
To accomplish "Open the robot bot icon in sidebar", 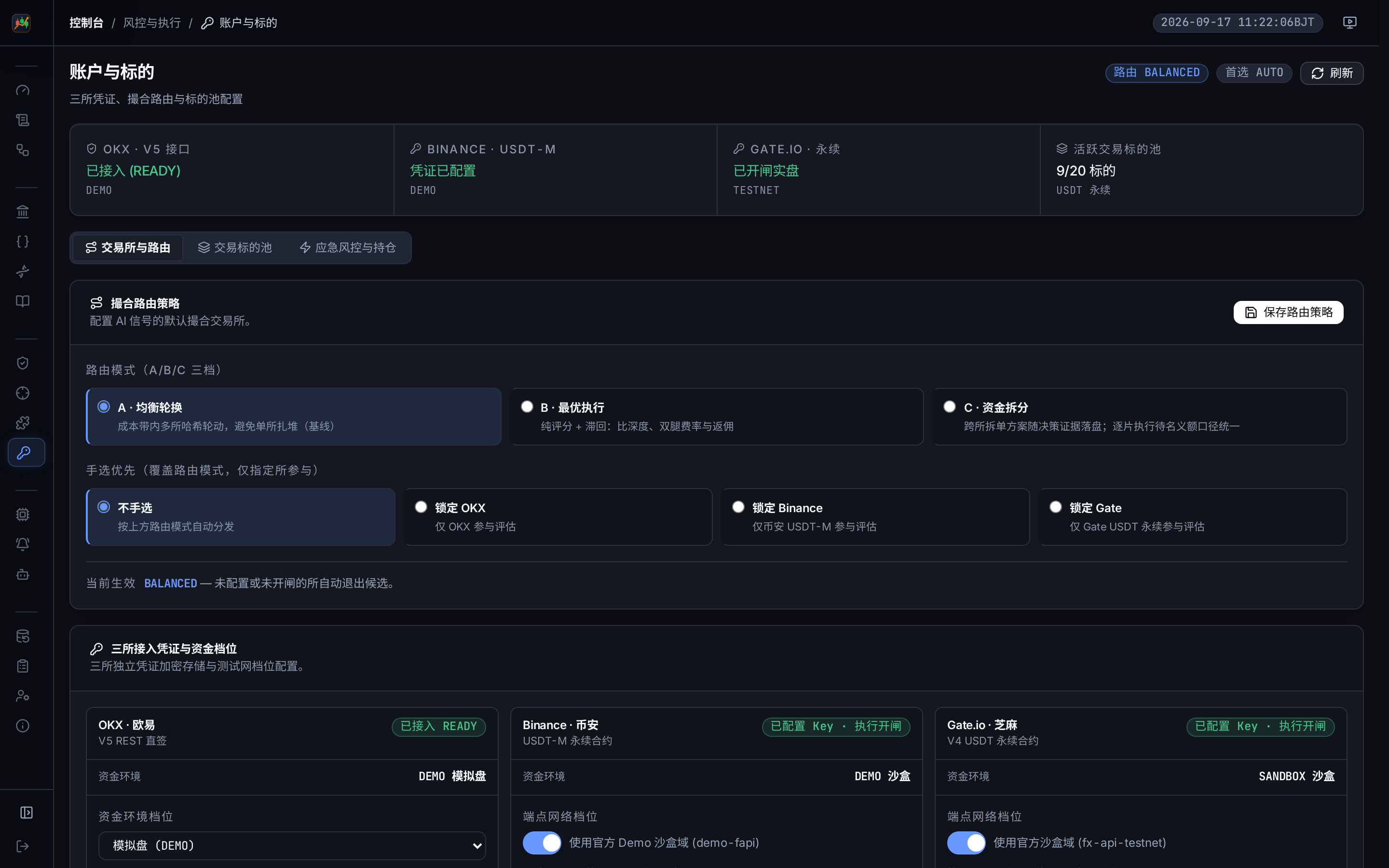I will coord(23,574).
